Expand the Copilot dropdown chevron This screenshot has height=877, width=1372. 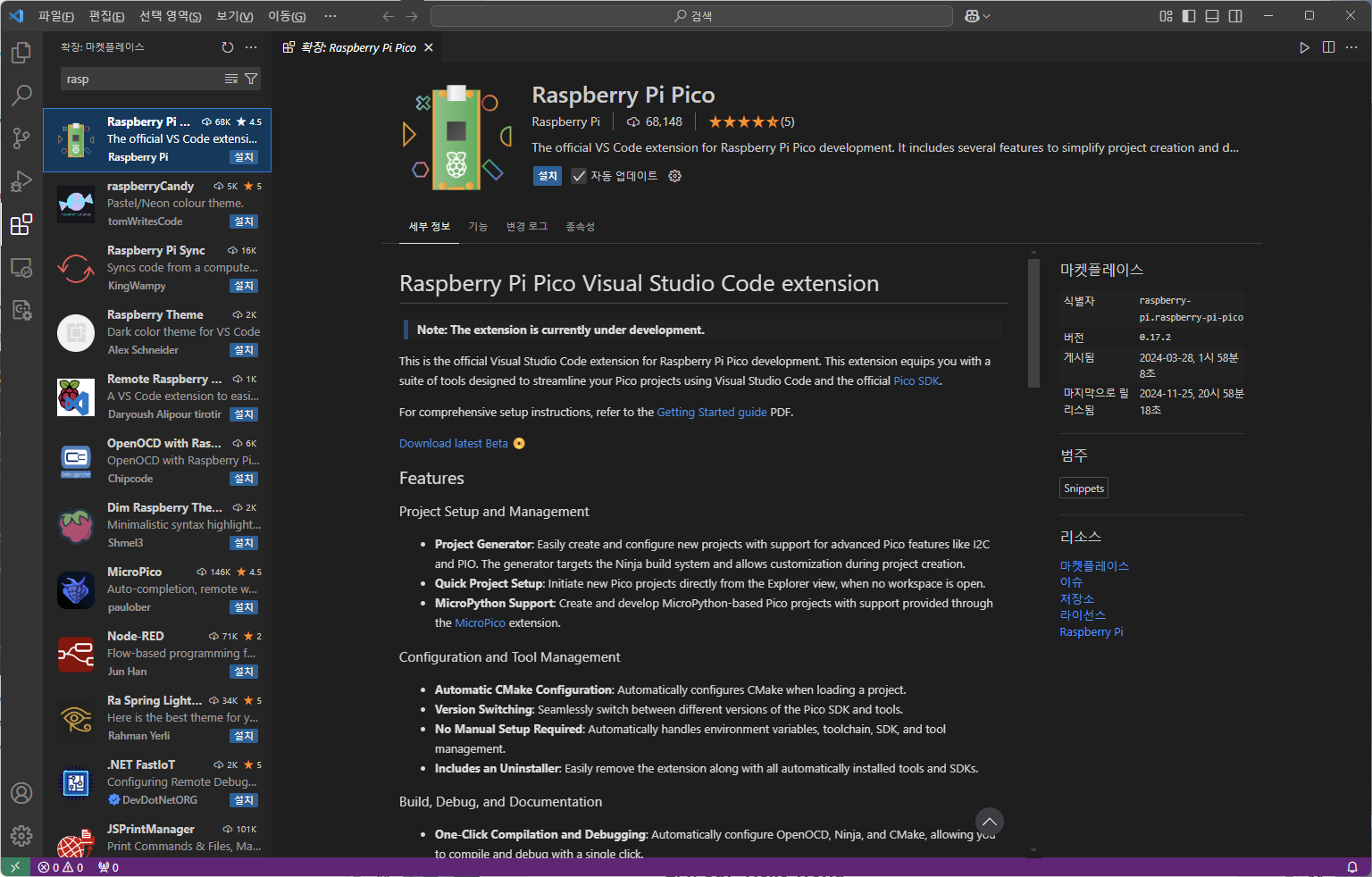click(987, 16)
